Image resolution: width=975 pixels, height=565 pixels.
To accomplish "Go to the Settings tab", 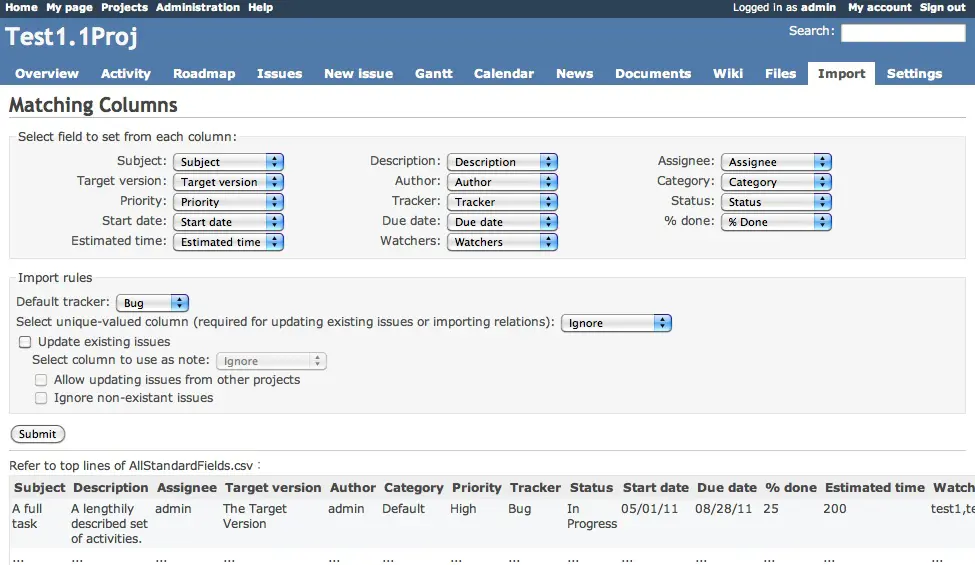I will coord(914,74).
